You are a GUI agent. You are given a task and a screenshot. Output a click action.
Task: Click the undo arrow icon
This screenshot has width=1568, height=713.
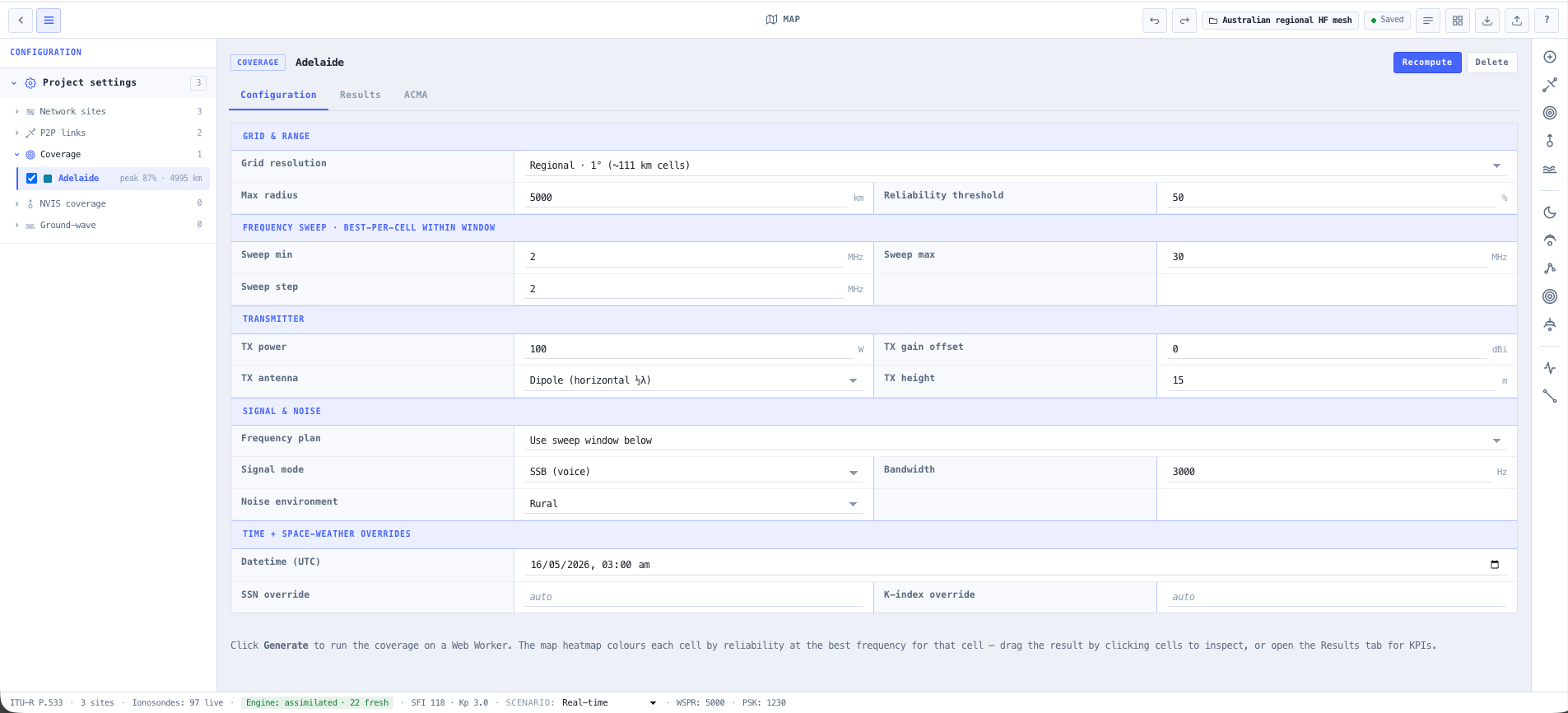pos(1154,21)
